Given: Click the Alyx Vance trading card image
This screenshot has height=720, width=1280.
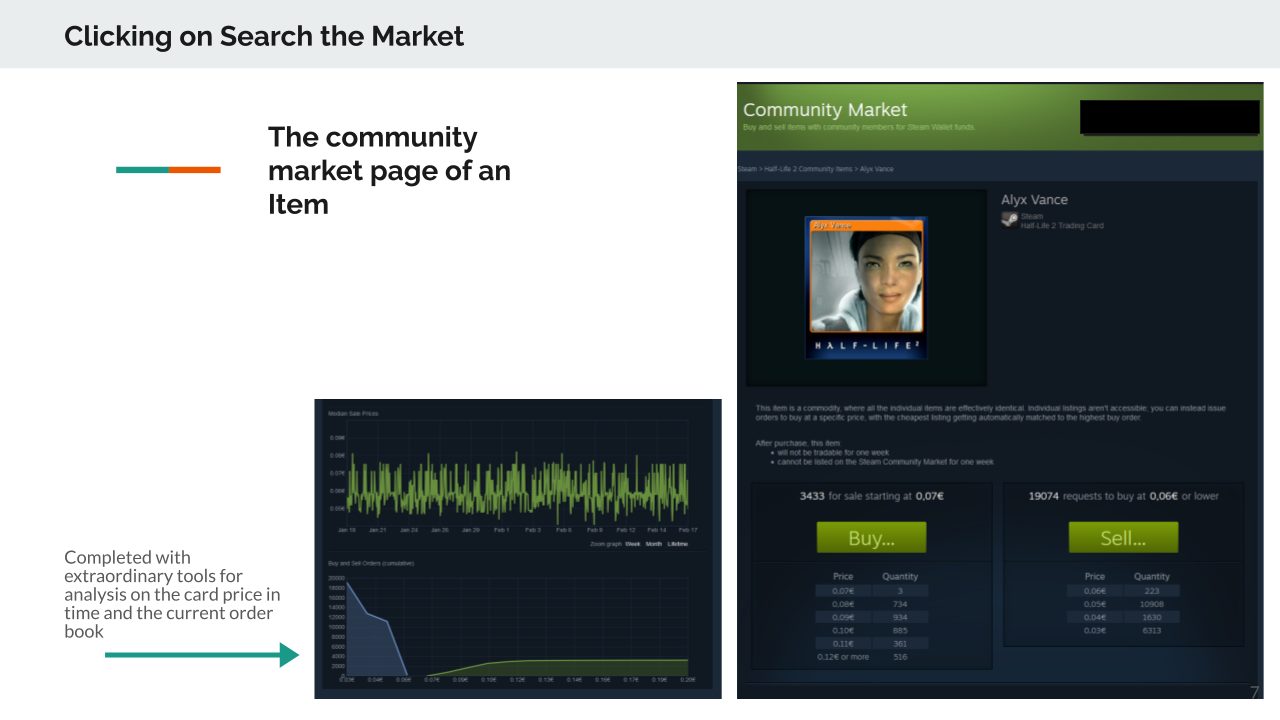Looking at the screenshot, I should point(866,288).
